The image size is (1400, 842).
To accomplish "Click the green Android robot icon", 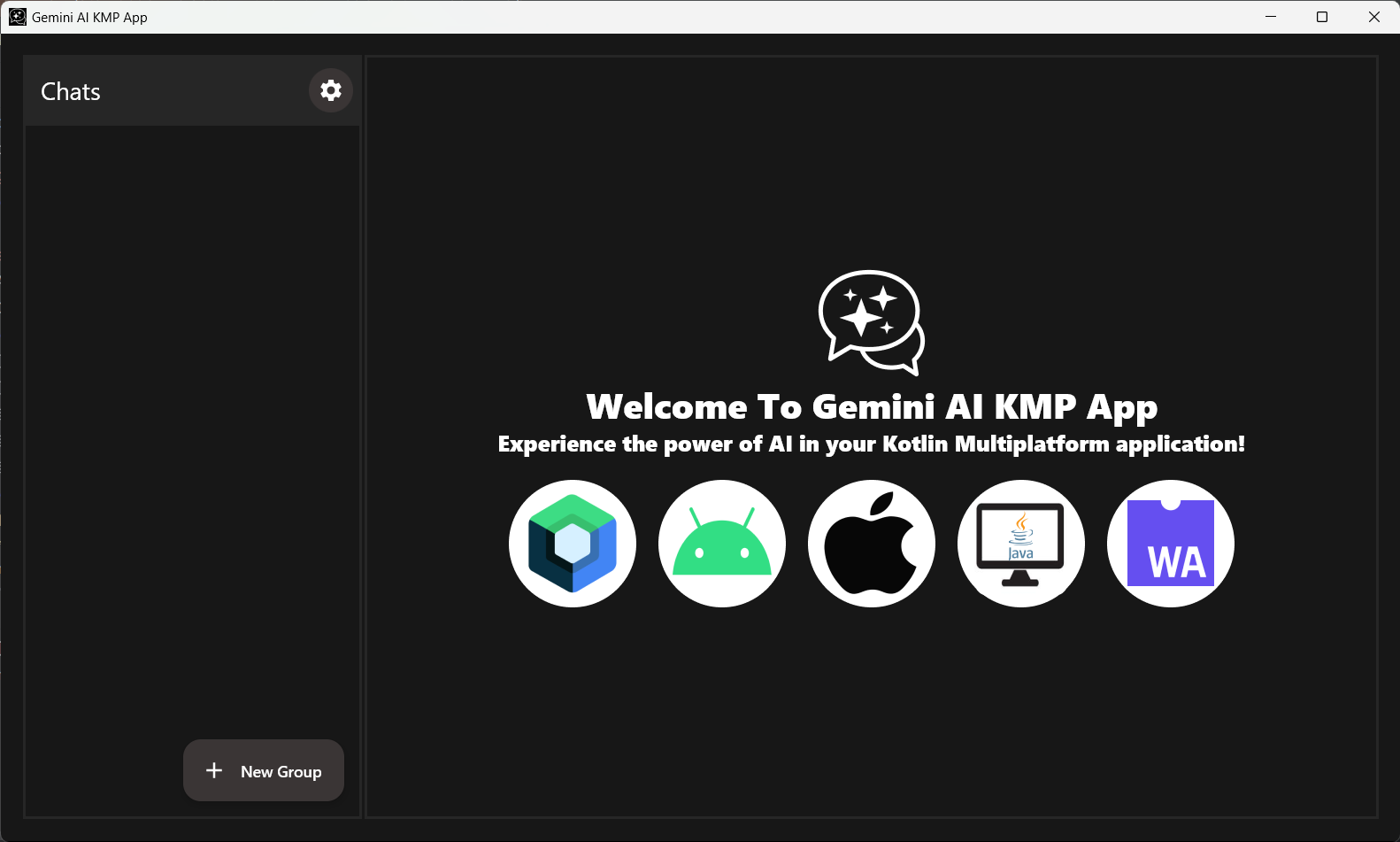I will tap(722, 544).
